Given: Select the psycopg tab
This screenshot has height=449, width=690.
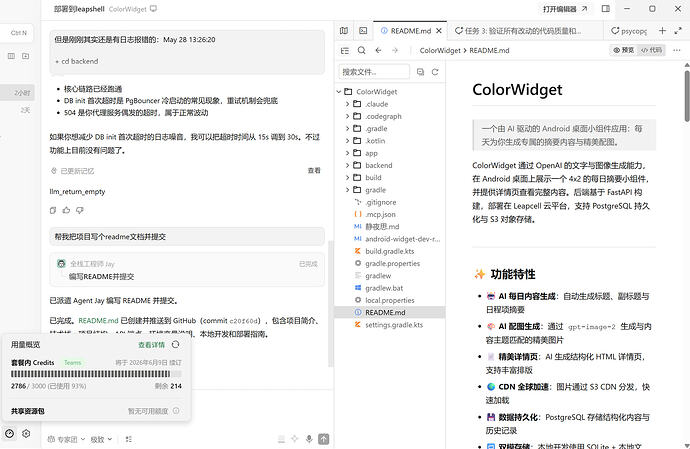Looking at the screenshot, I should coord(629,31).
